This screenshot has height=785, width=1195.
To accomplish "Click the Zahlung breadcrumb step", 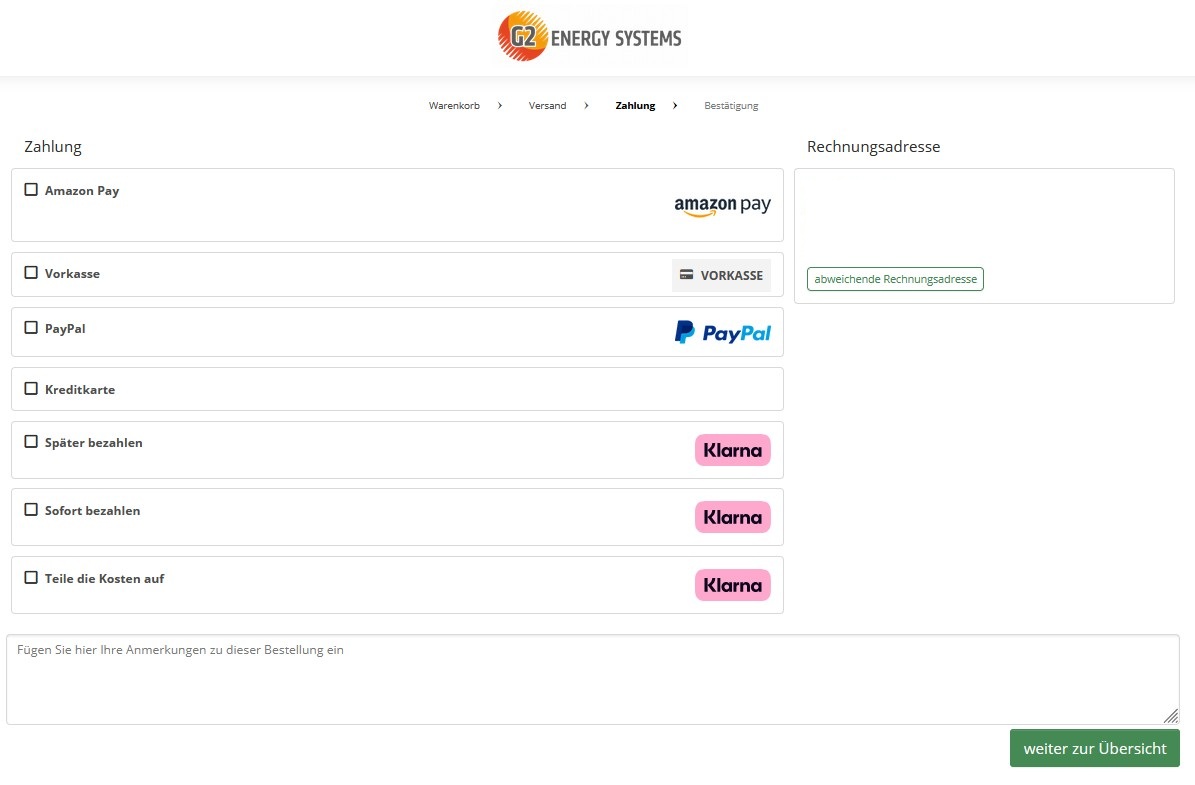I will 635,106.
